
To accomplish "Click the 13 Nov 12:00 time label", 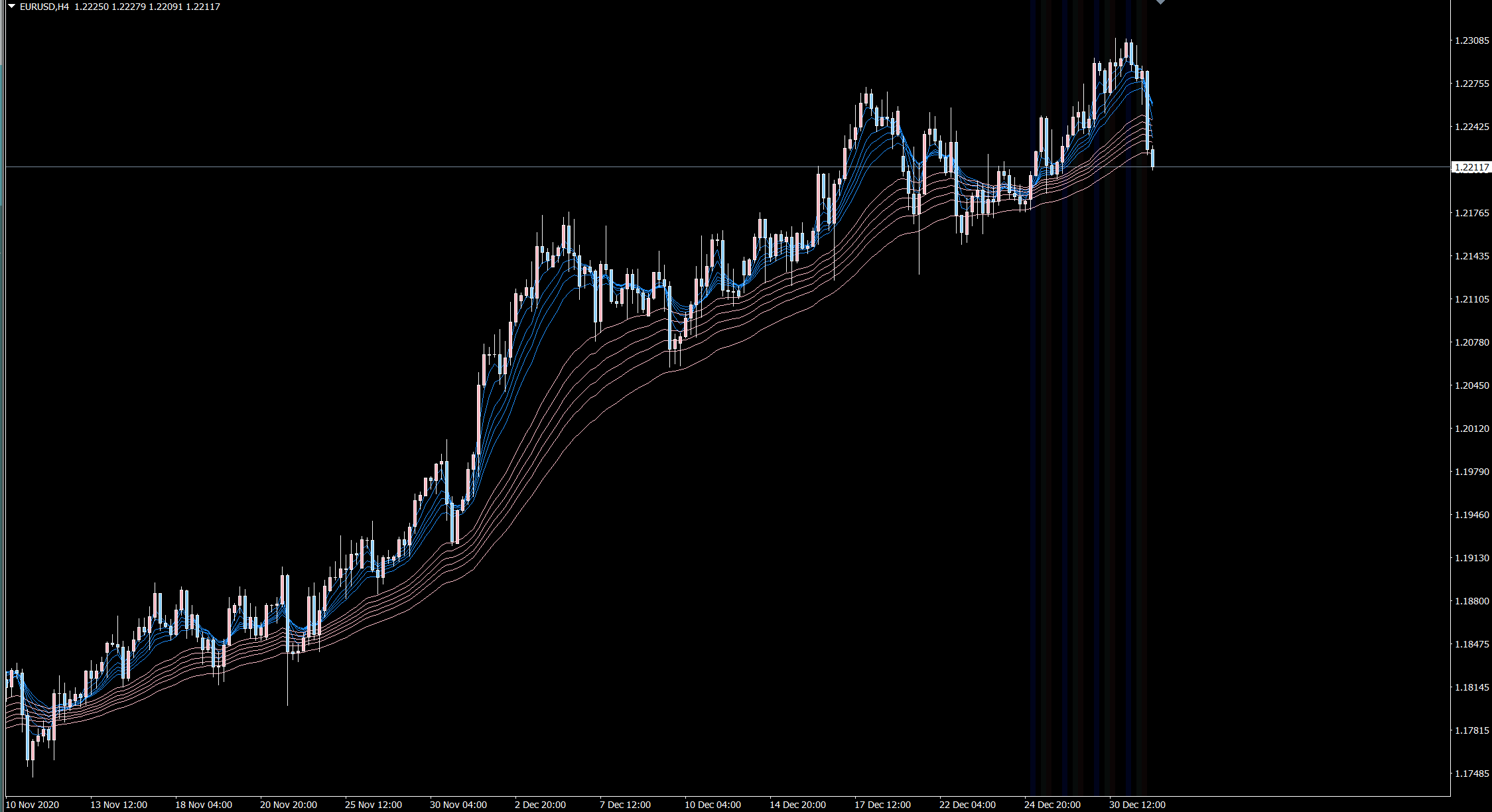I will 119,805.
